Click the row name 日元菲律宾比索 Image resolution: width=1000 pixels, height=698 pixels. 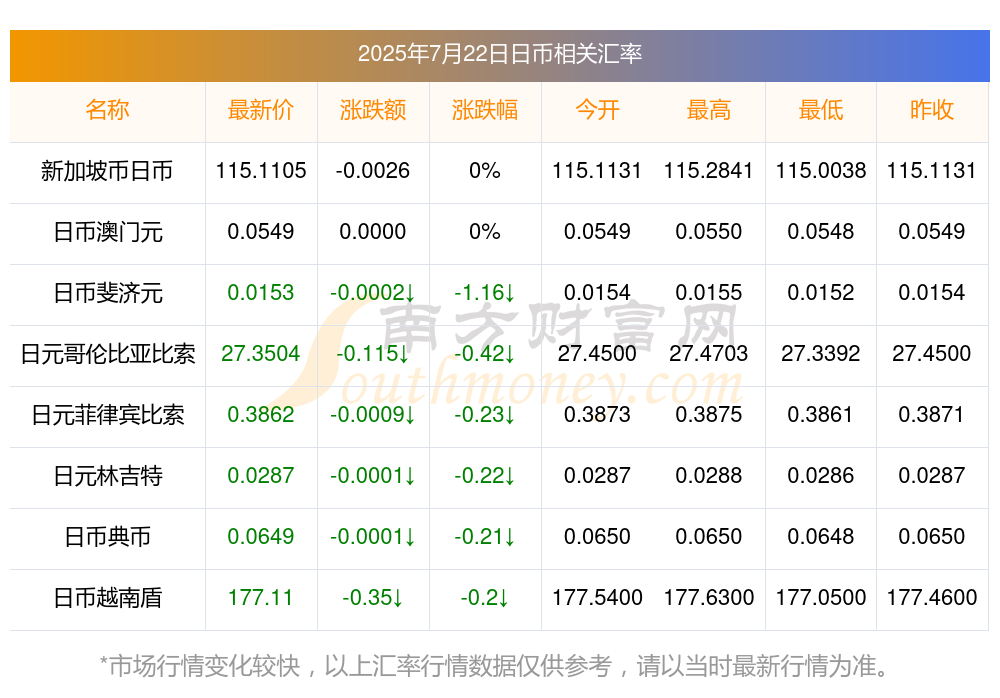point(107,415)
